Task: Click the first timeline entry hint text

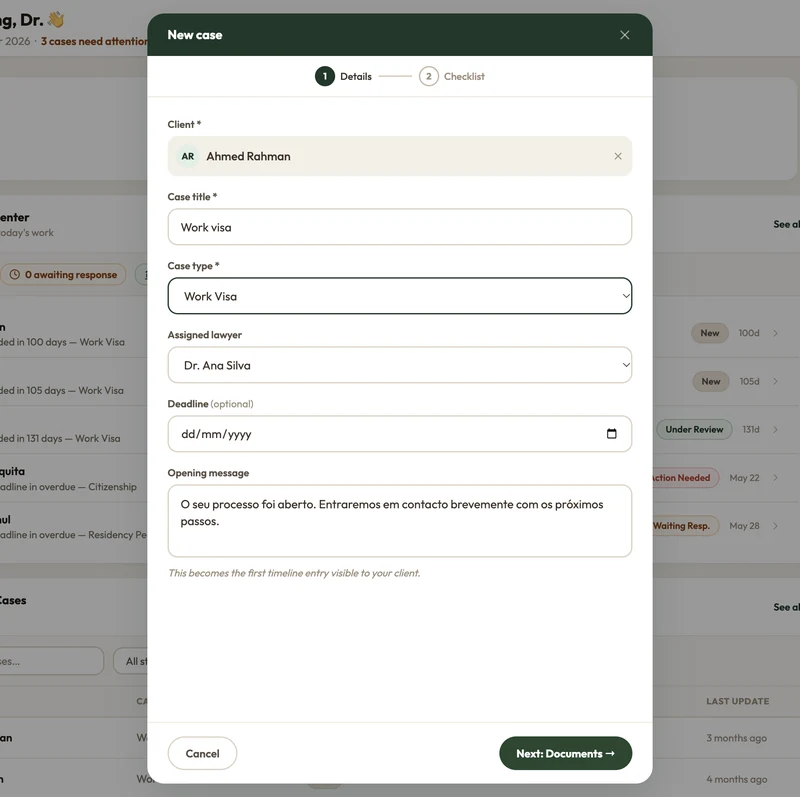Action: point(294,573)
